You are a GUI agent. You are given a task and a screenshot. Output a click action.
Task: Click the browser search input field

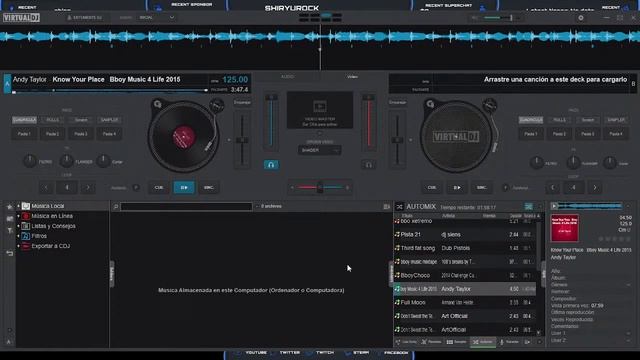[x=186, y=207]
